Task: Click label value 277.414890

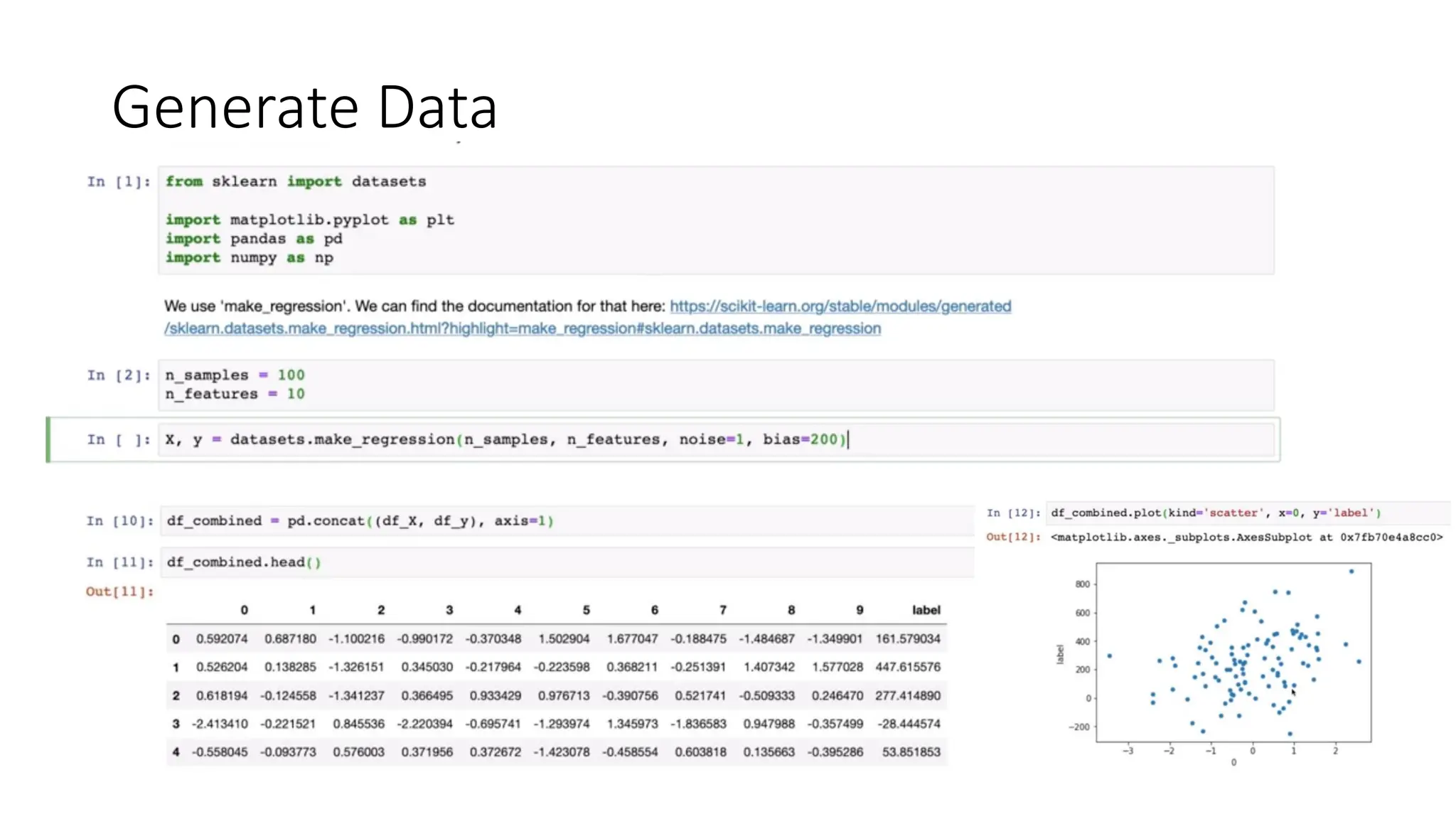Action: coord(908,695)
